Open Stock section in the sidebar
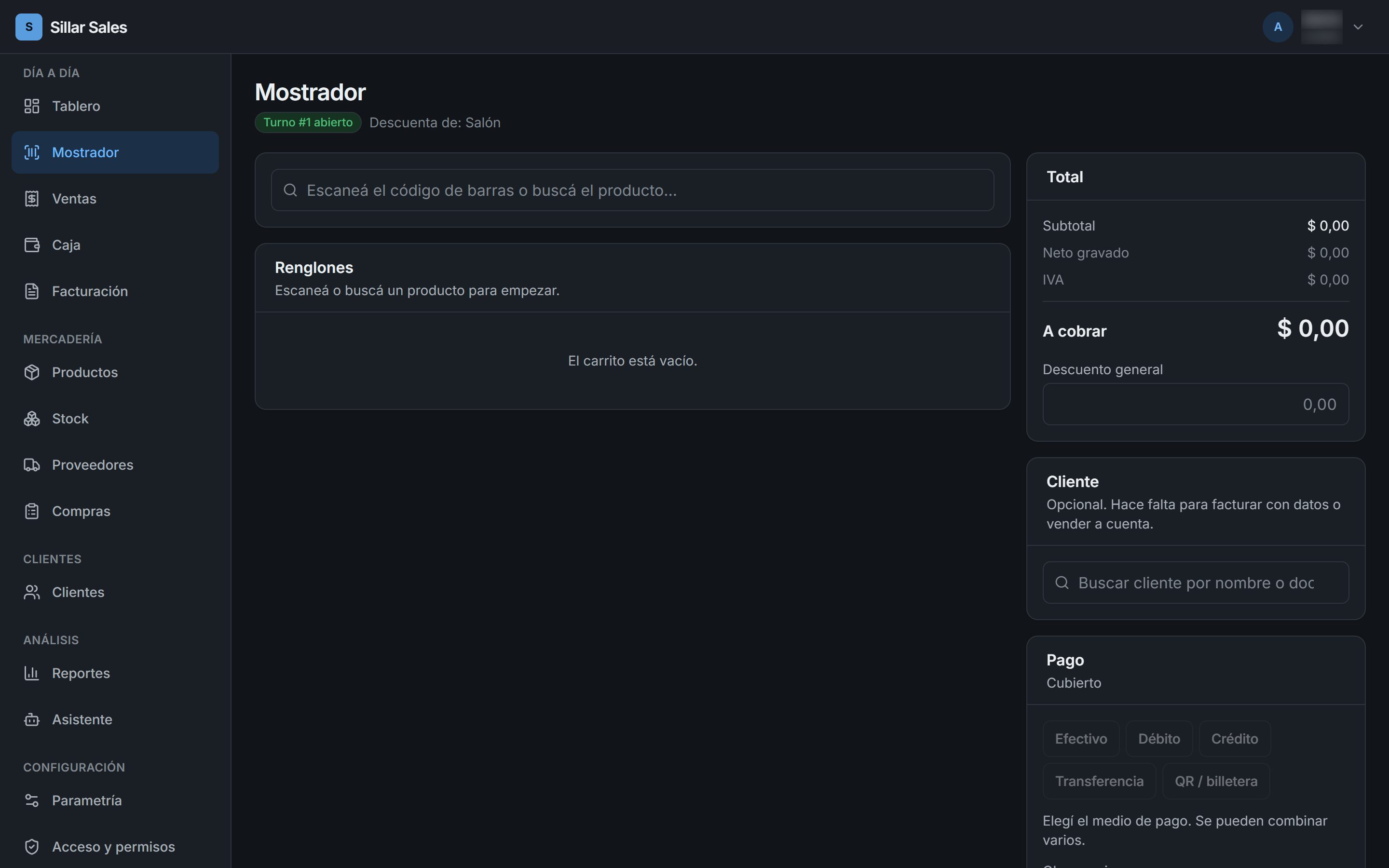This screenshot has width=1389, height=868. (115, 419)
